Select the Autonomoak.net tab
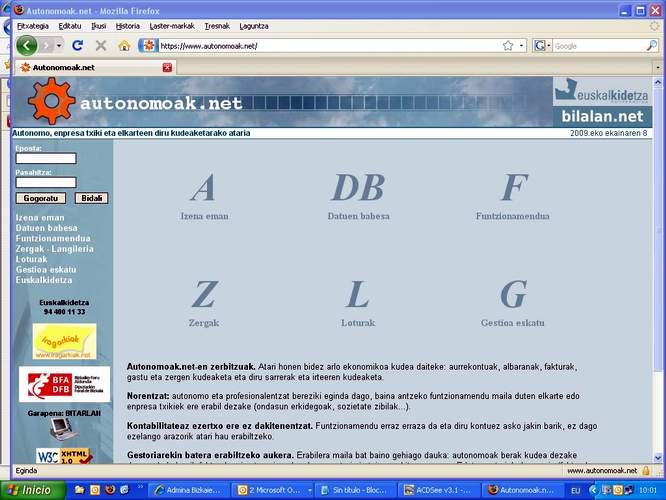This screenshot has height=500, width=666. click(96, 67)
